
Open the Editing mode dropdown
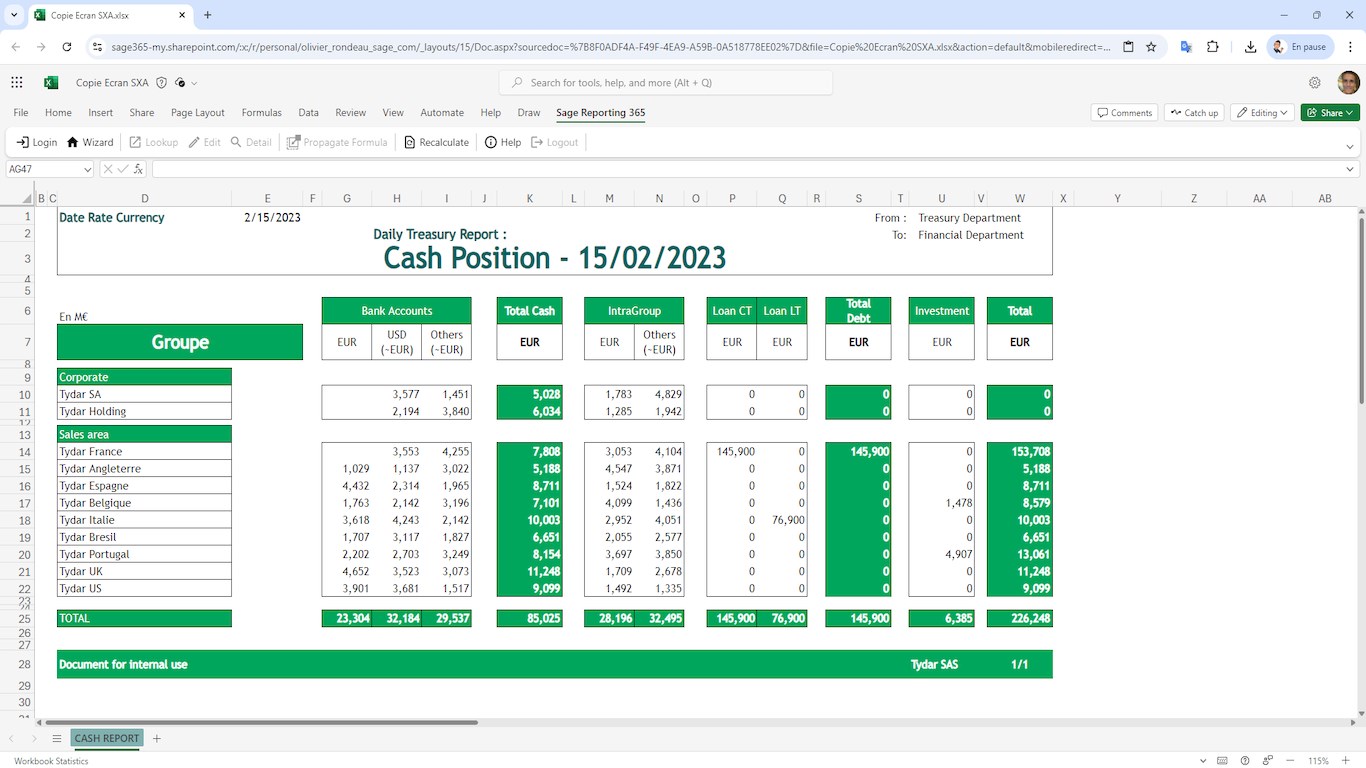click(x=1262, y=113)
